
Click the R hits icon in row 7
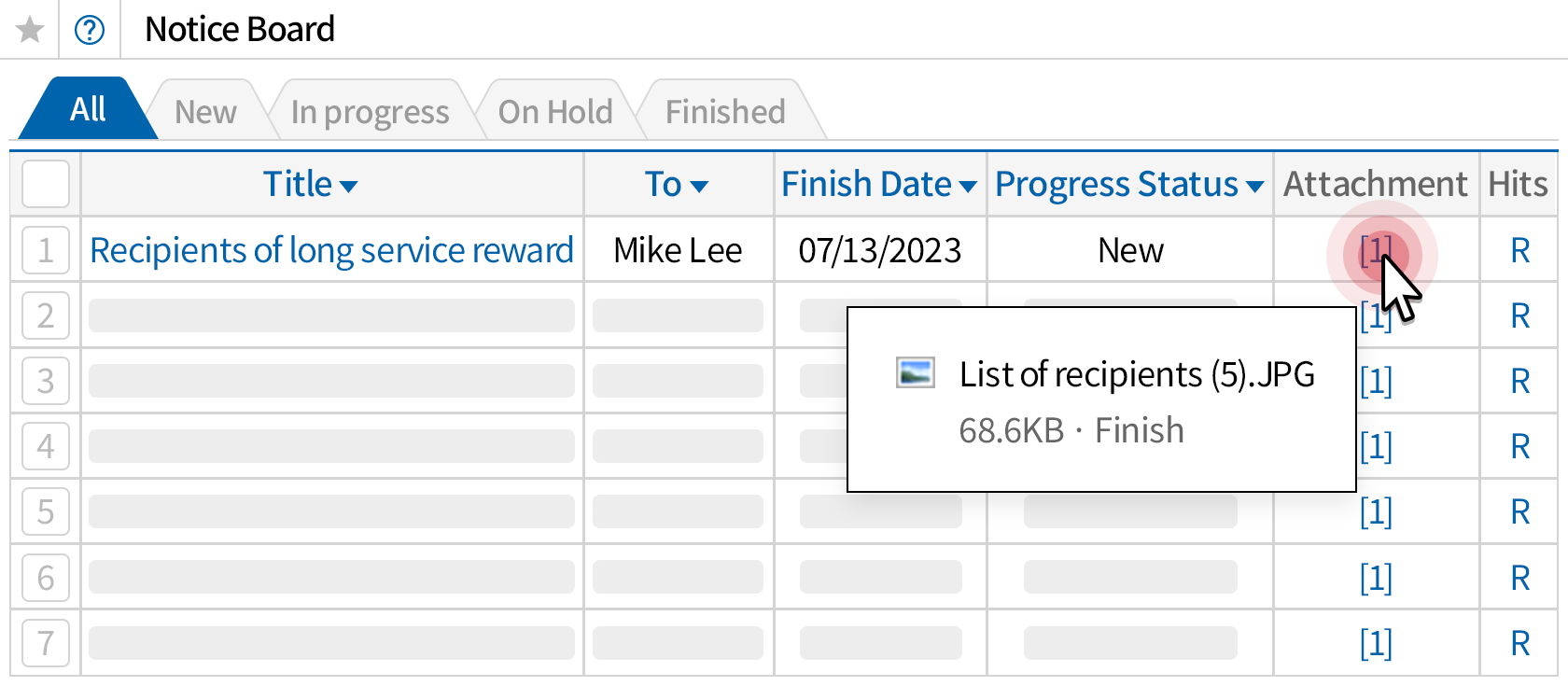tap(1519, 643)
